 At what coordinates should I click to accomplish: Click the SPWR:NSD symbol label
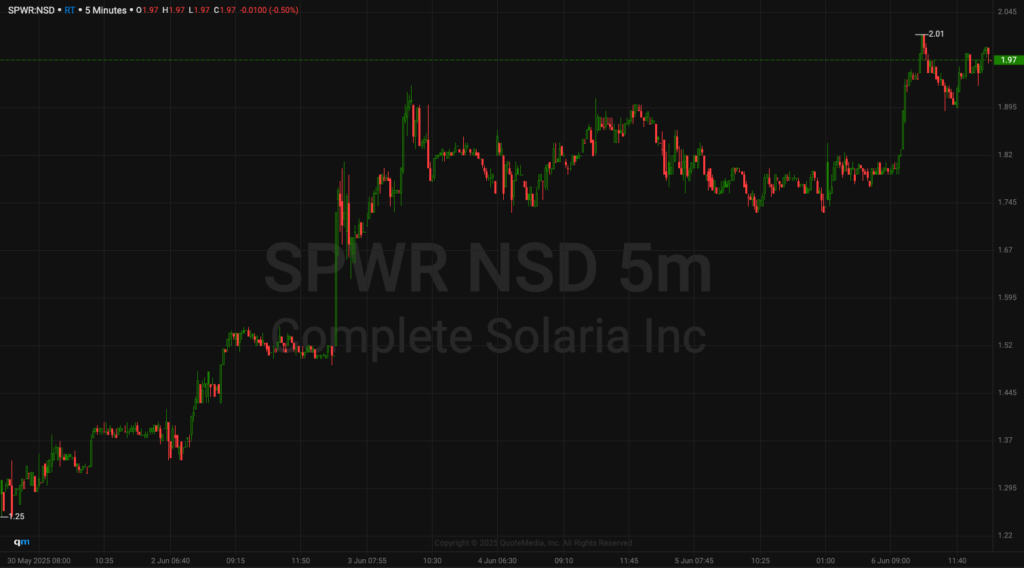(31, 10)
